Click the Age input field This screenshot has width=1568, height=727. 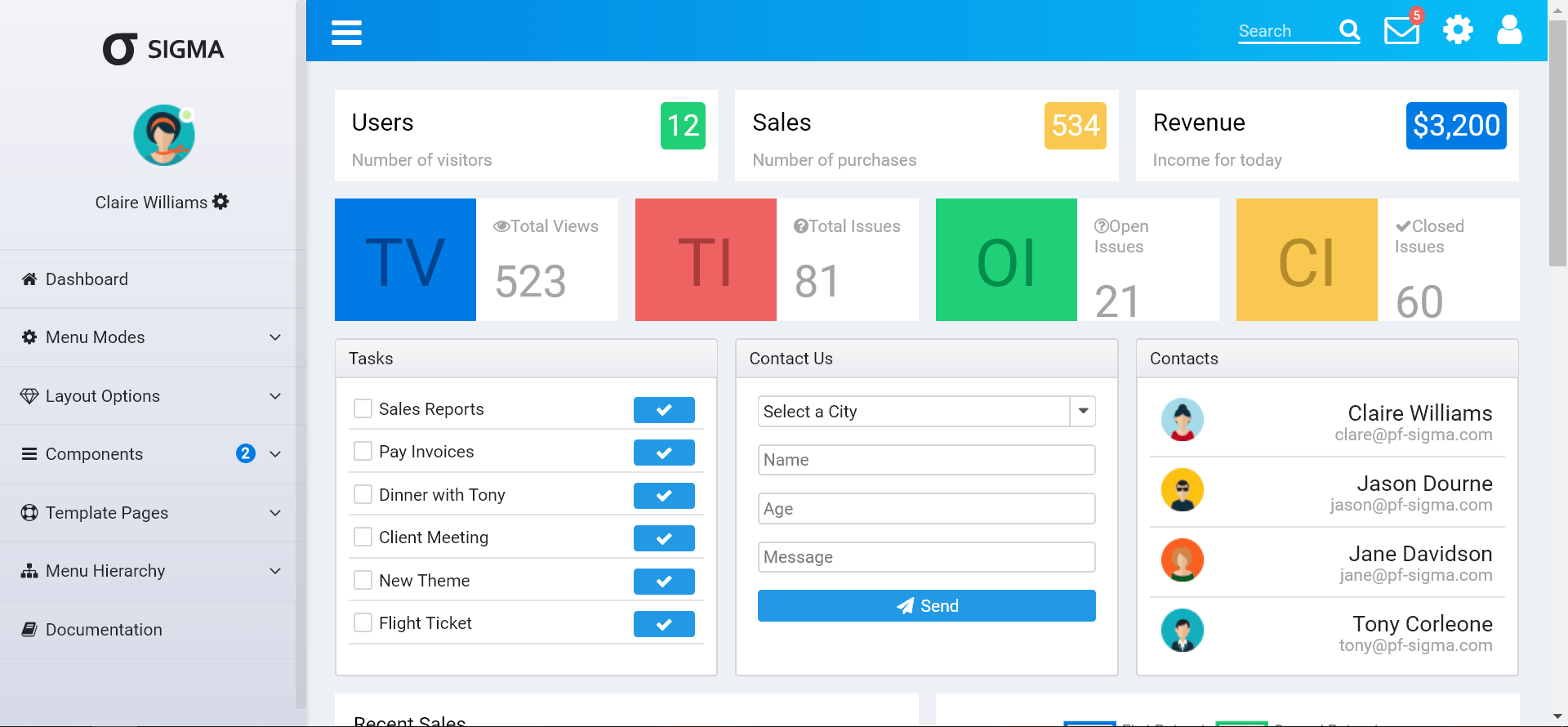pos(927,509)
